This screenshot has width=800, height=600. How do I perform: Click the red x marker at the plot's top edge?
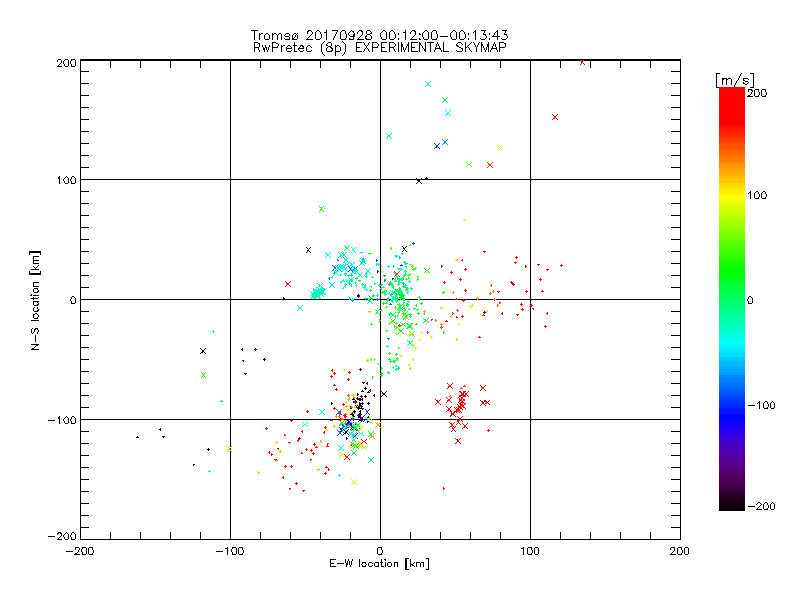pos(582,62)
